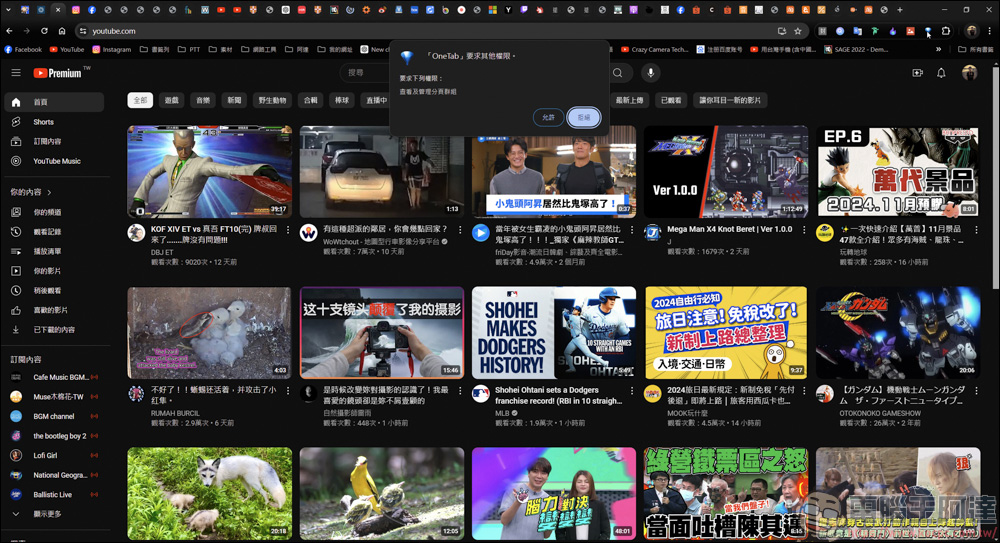1000x543 pixels.
Task: Click the YouTube search magnifier button
Action: point(618,73)
